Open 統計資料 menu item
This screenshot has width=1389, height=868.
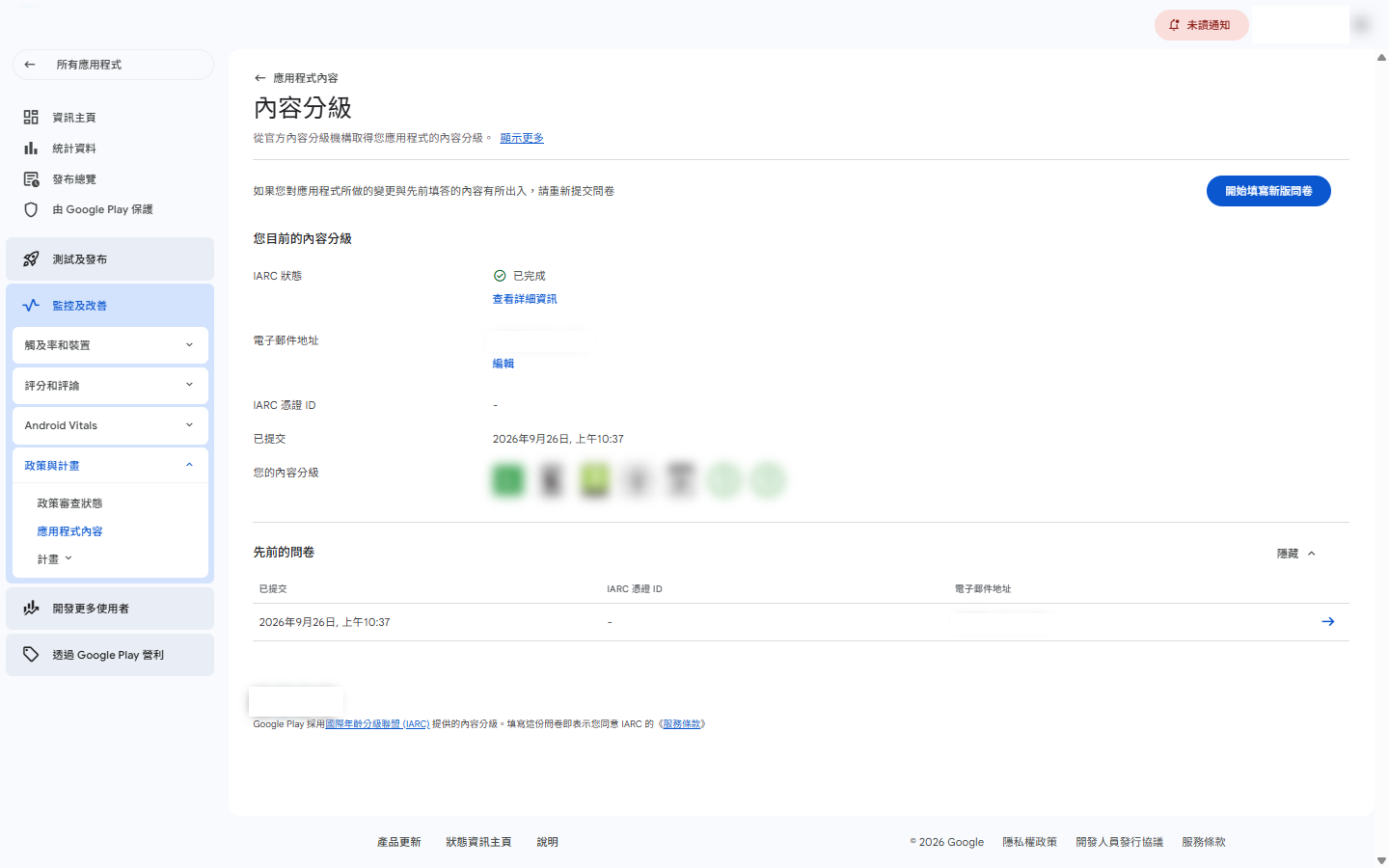point(74,149)
